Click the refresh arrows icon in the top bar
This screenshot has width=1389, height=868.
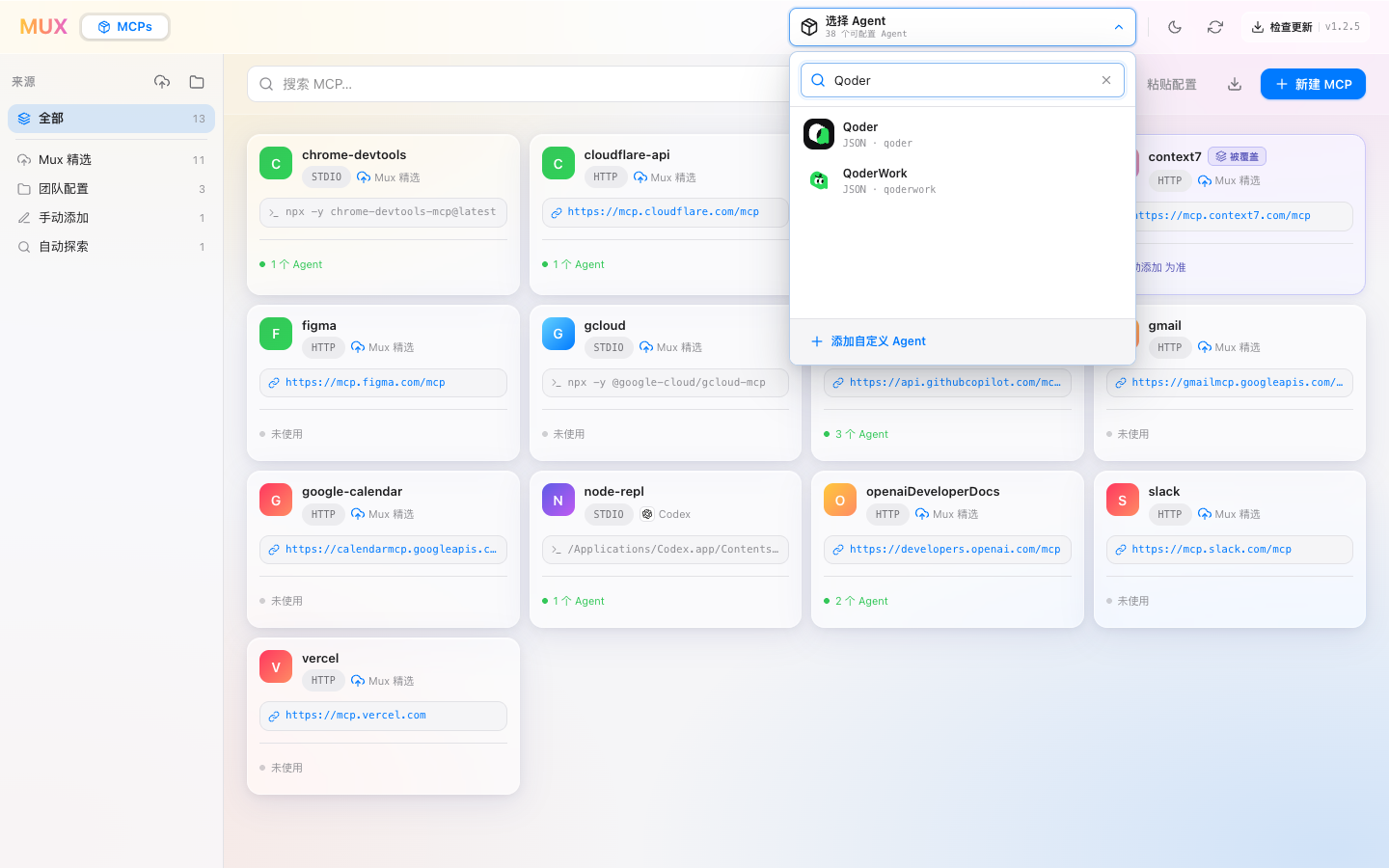[1215, 27]
